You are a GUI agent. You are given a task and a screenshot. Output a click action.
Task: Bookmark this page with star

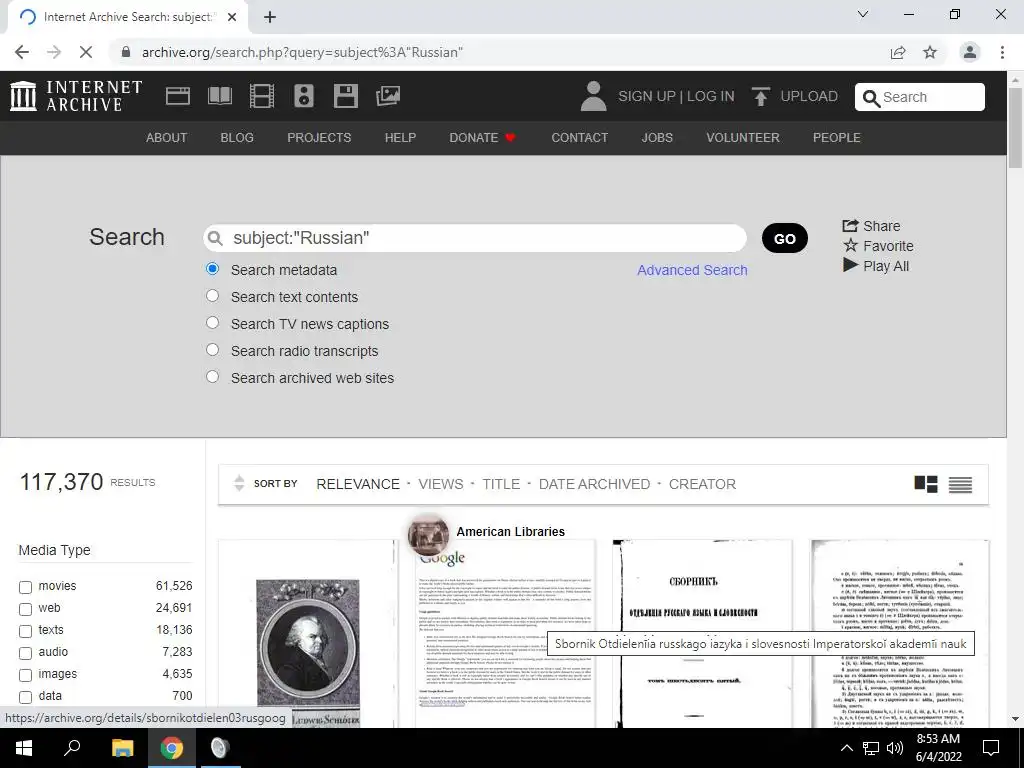(930, 52)
